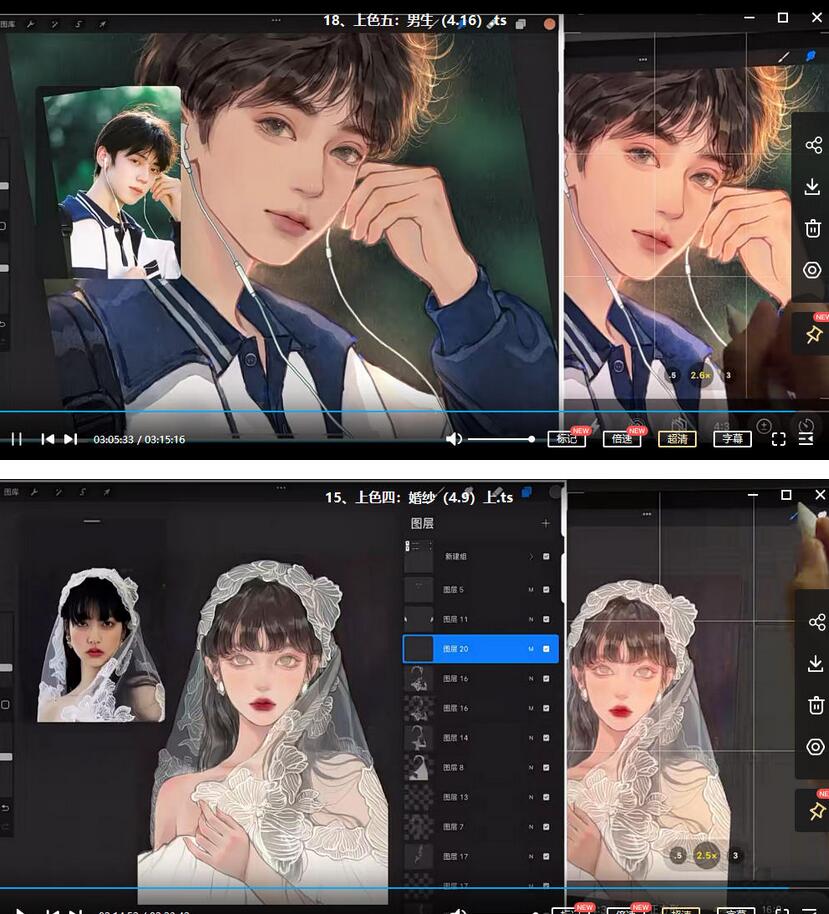829x914 pixels.
Task: Click the circular record icon in bottom player
Action: [x=816, y=747]
